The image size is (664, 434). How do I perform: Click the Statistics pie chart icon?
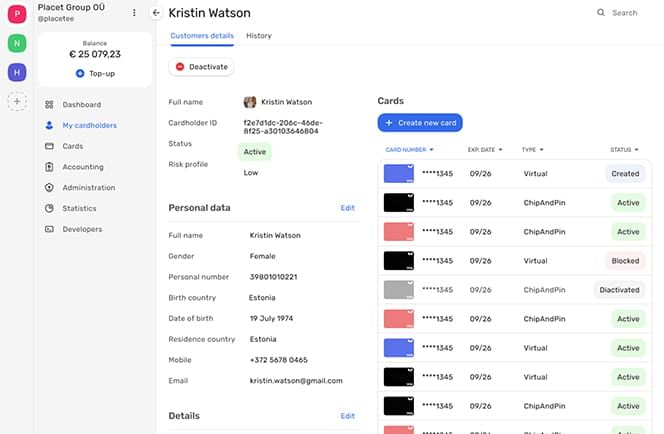coord(49,208)
